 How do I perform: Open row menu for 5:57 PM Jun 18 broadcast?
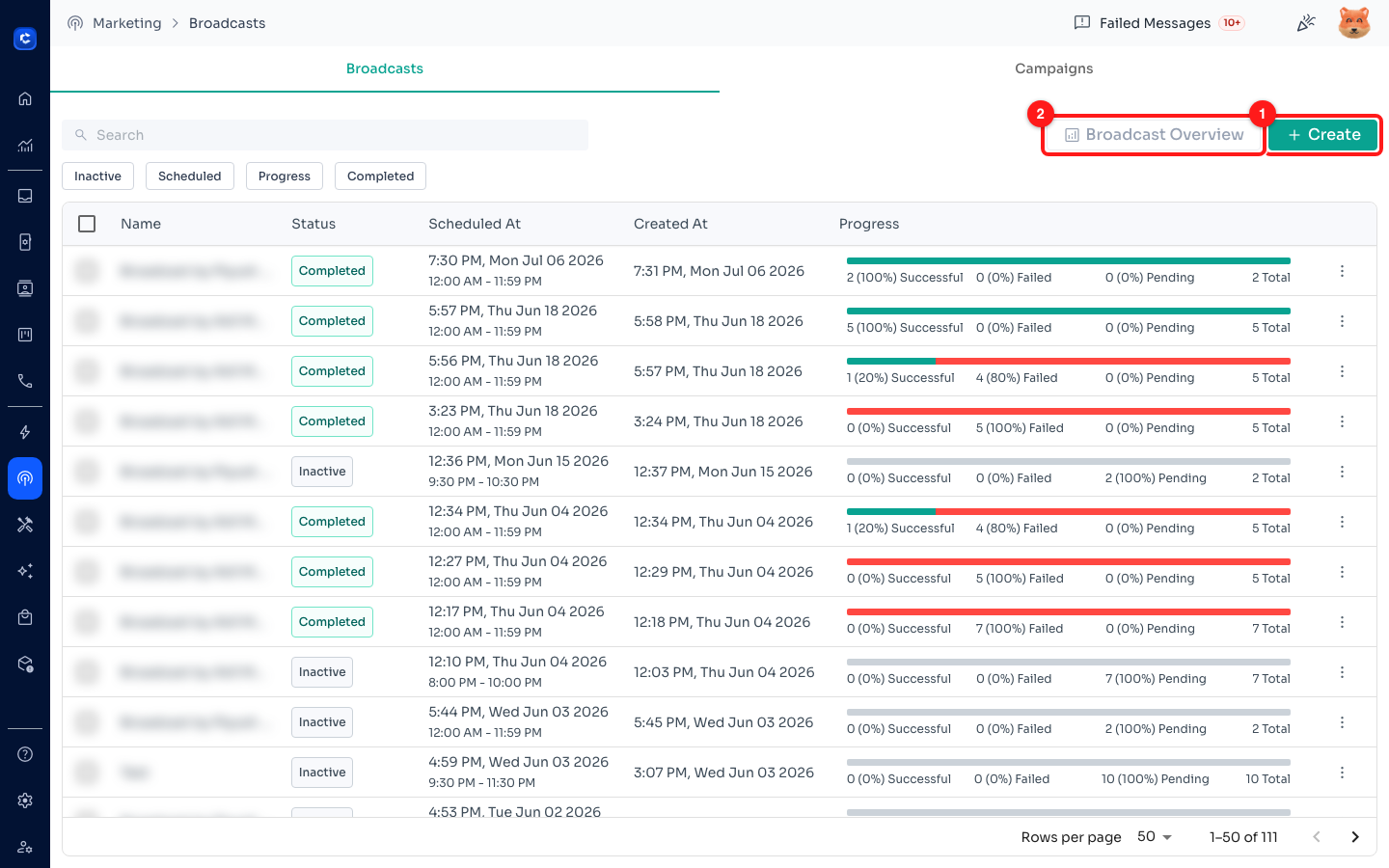click(x=1342, y=371)
